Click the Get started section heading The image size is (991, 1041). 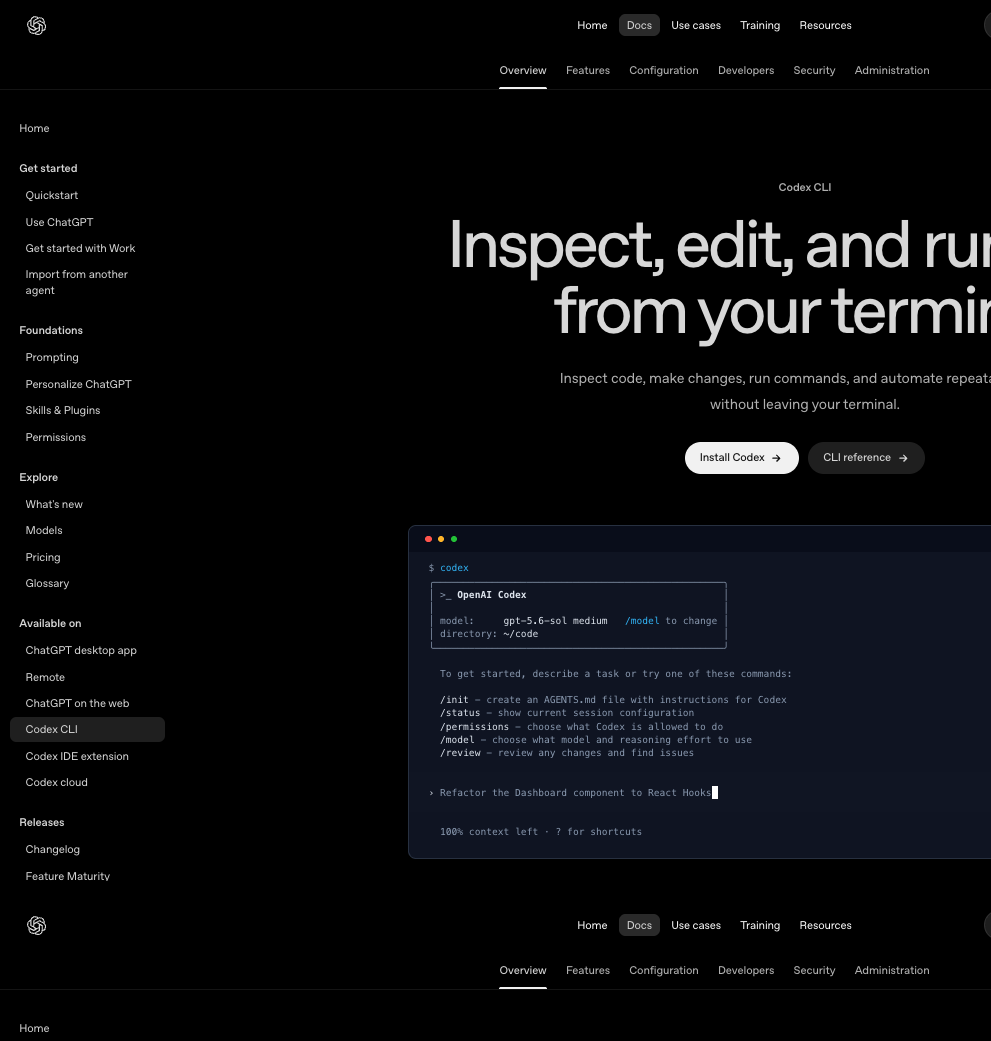[x=48, y=169]
